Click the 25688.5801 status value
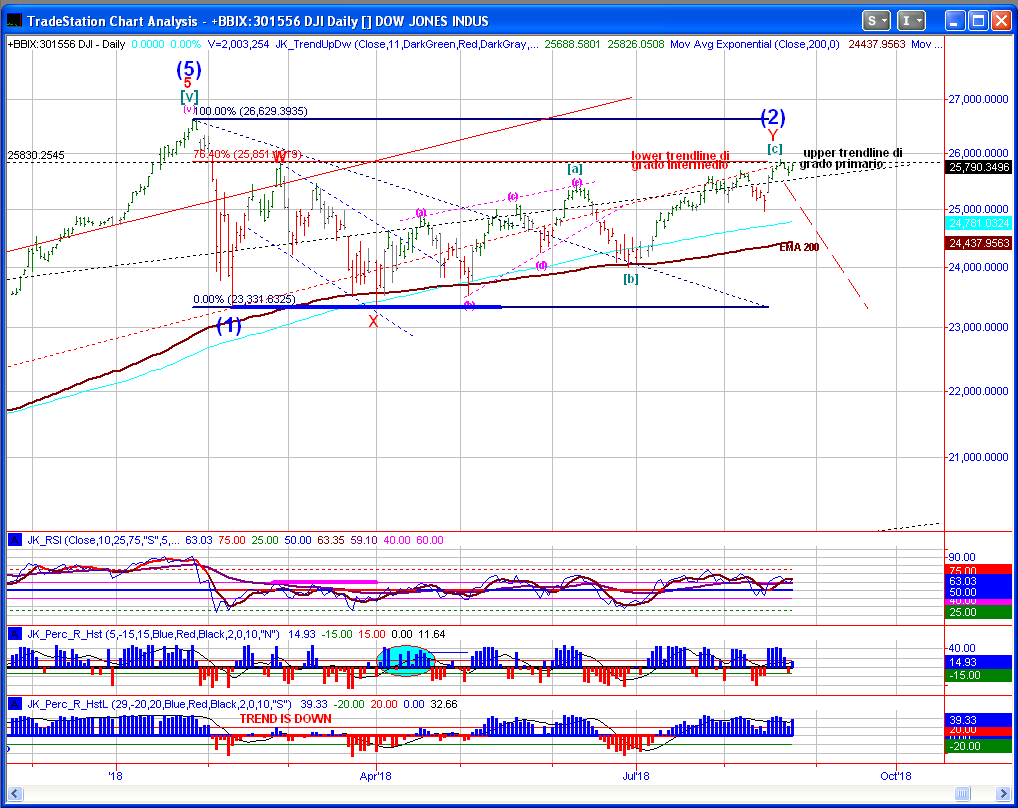Screen dimensions: 1018x808 pos(572,44)
